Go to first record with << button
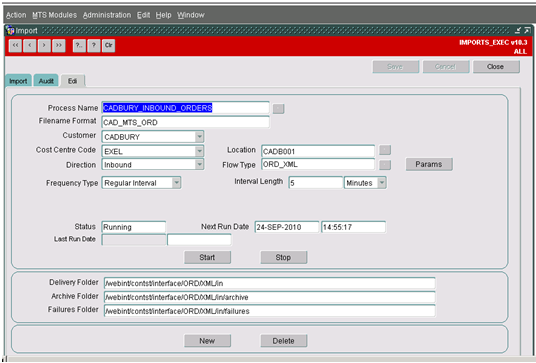536x363 pixels. pyautogui.click(x=15, y=45)
